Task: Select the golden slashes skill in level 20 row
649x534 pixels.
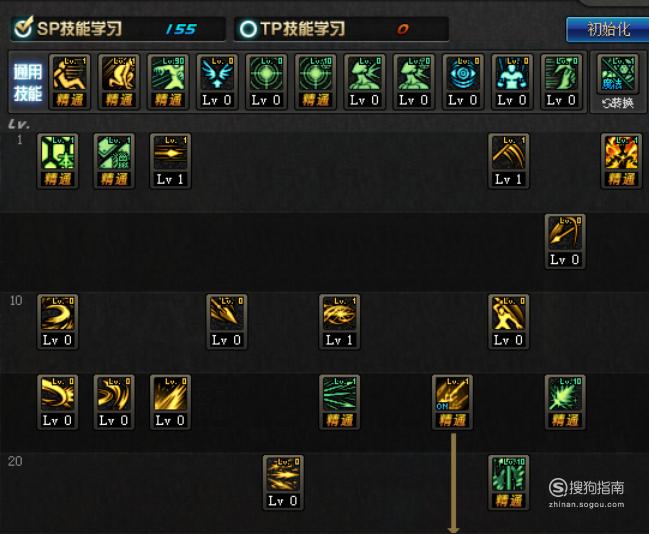Action: [x=283, y=482]
